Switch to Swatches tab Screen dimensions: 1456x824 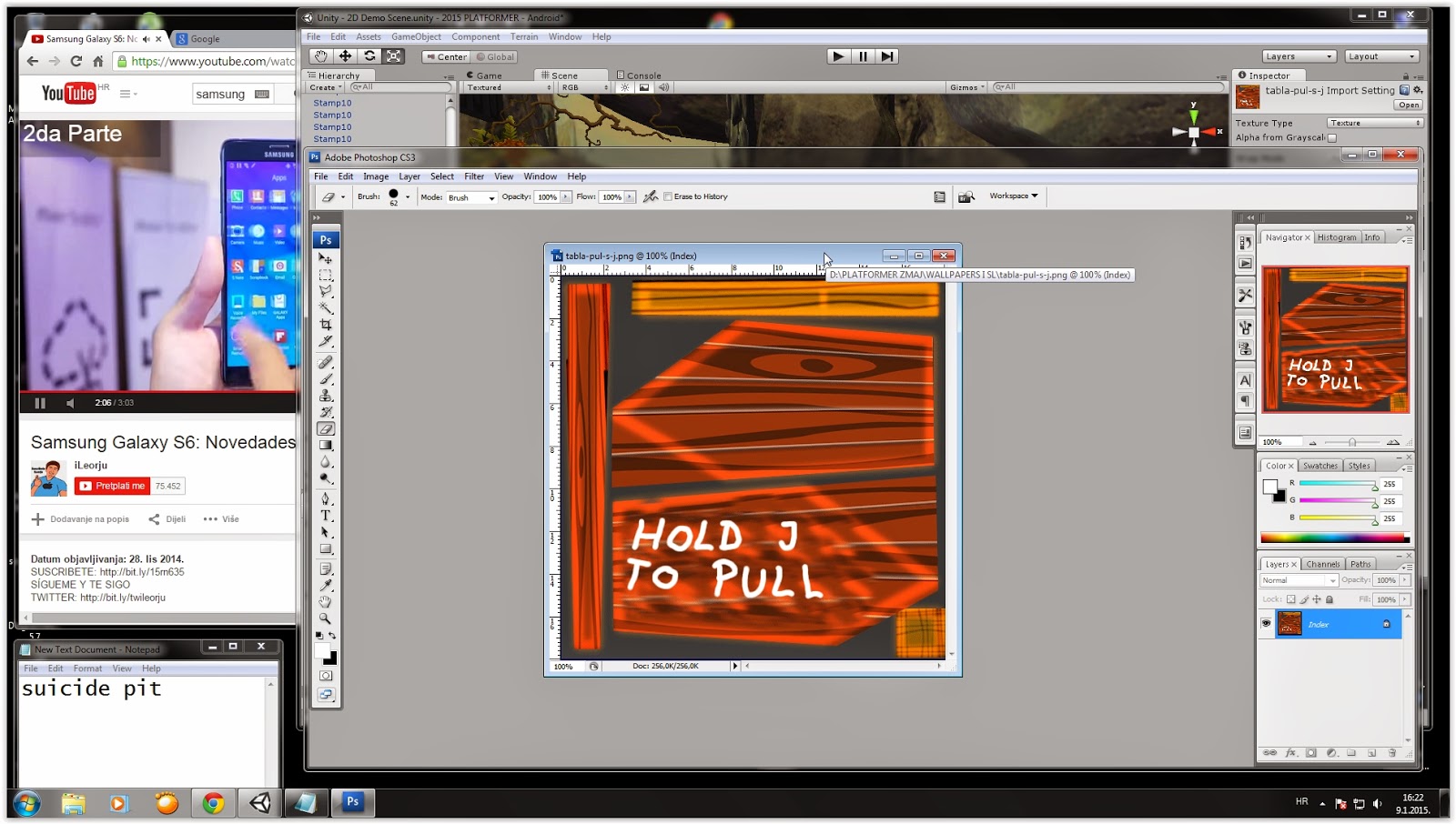[x=1319, y=466]
